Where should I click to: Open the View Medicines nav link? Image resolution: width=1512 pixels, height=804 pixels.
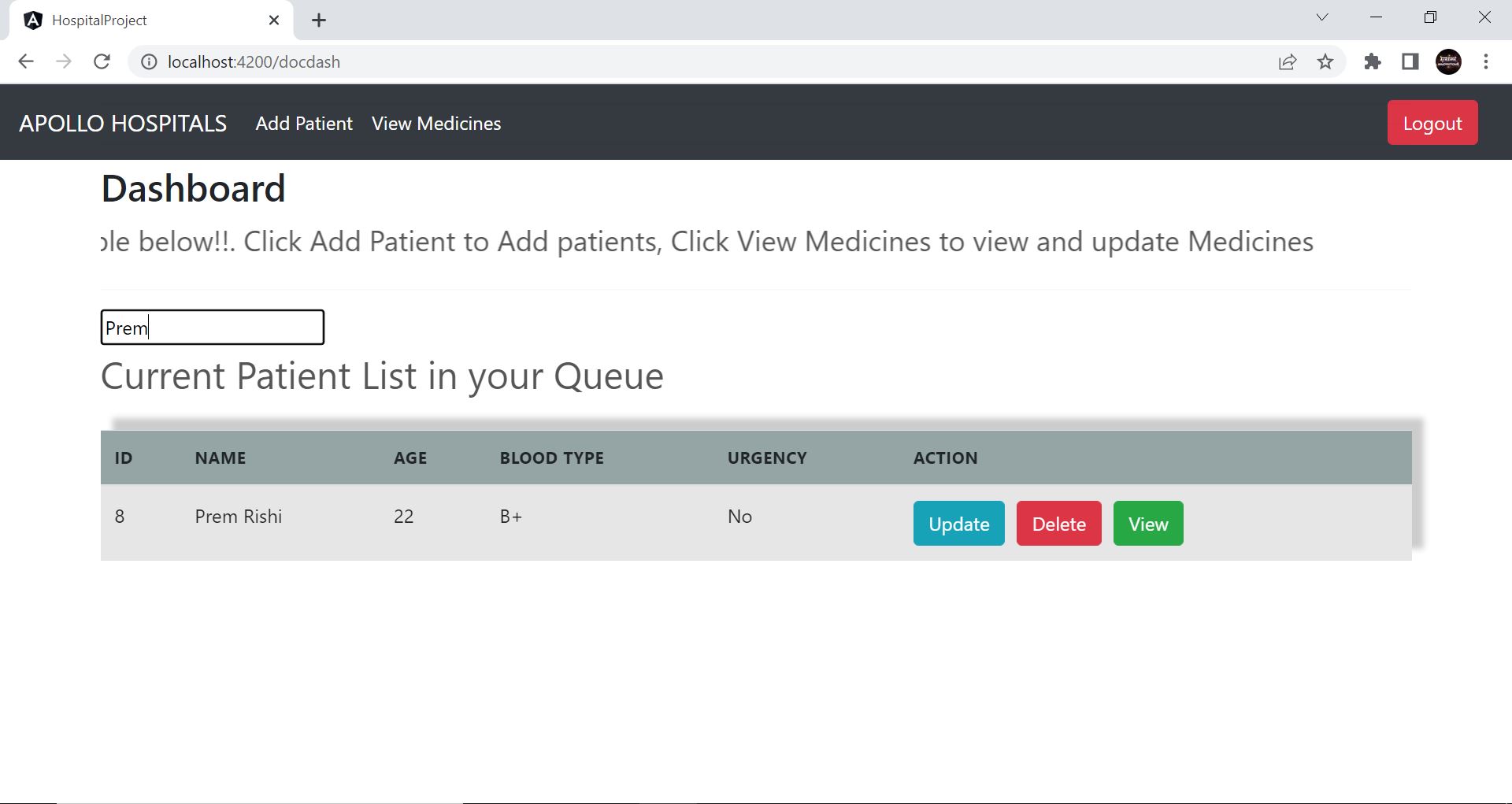pyautogui.click(x=436, y=124)
